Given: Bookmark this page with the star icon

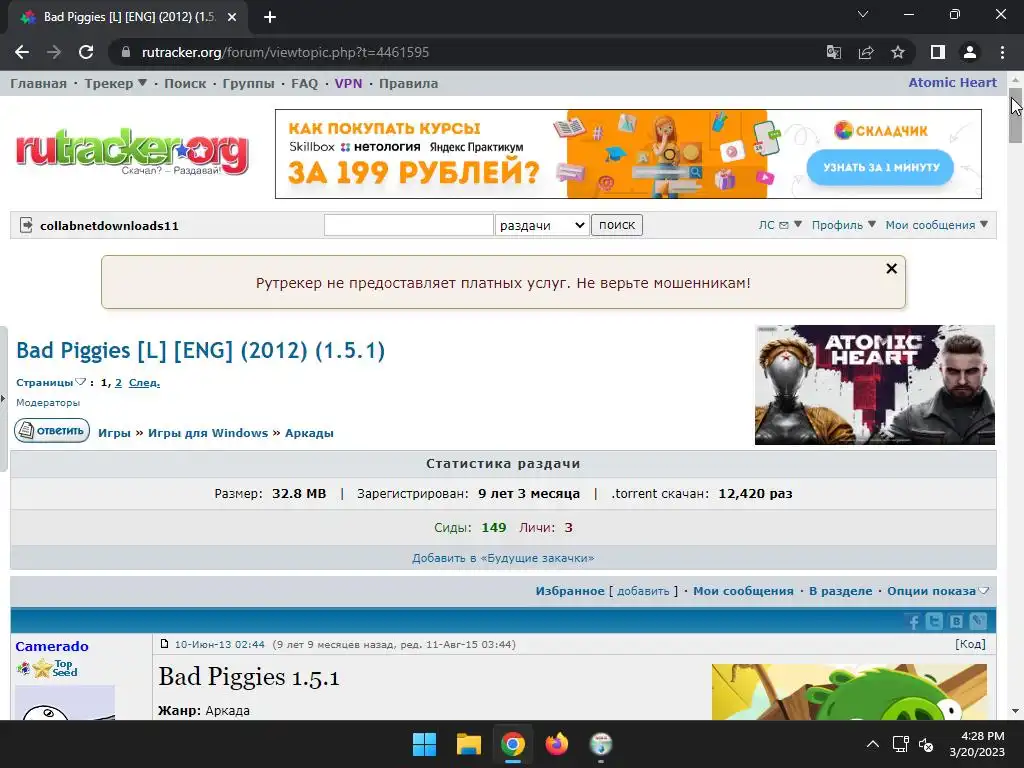Looking at the screenshot, I should (x=898, y=52).
